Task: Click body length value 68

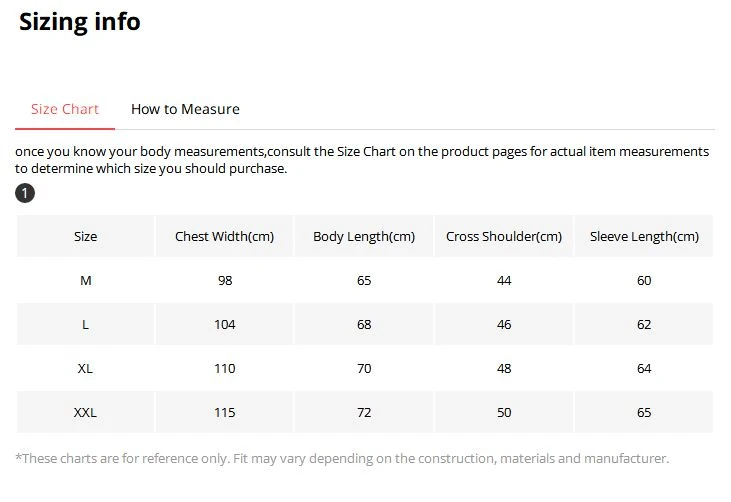Action: (x=364, y=324)
